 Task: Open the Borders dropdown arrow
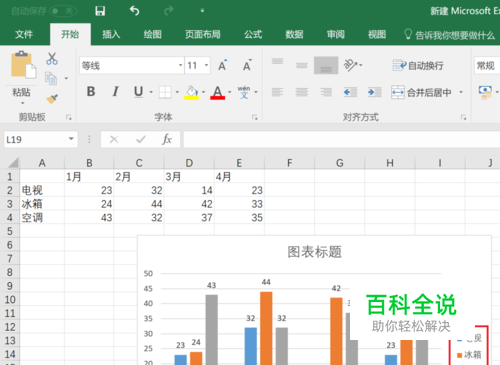tap(177, 92)
